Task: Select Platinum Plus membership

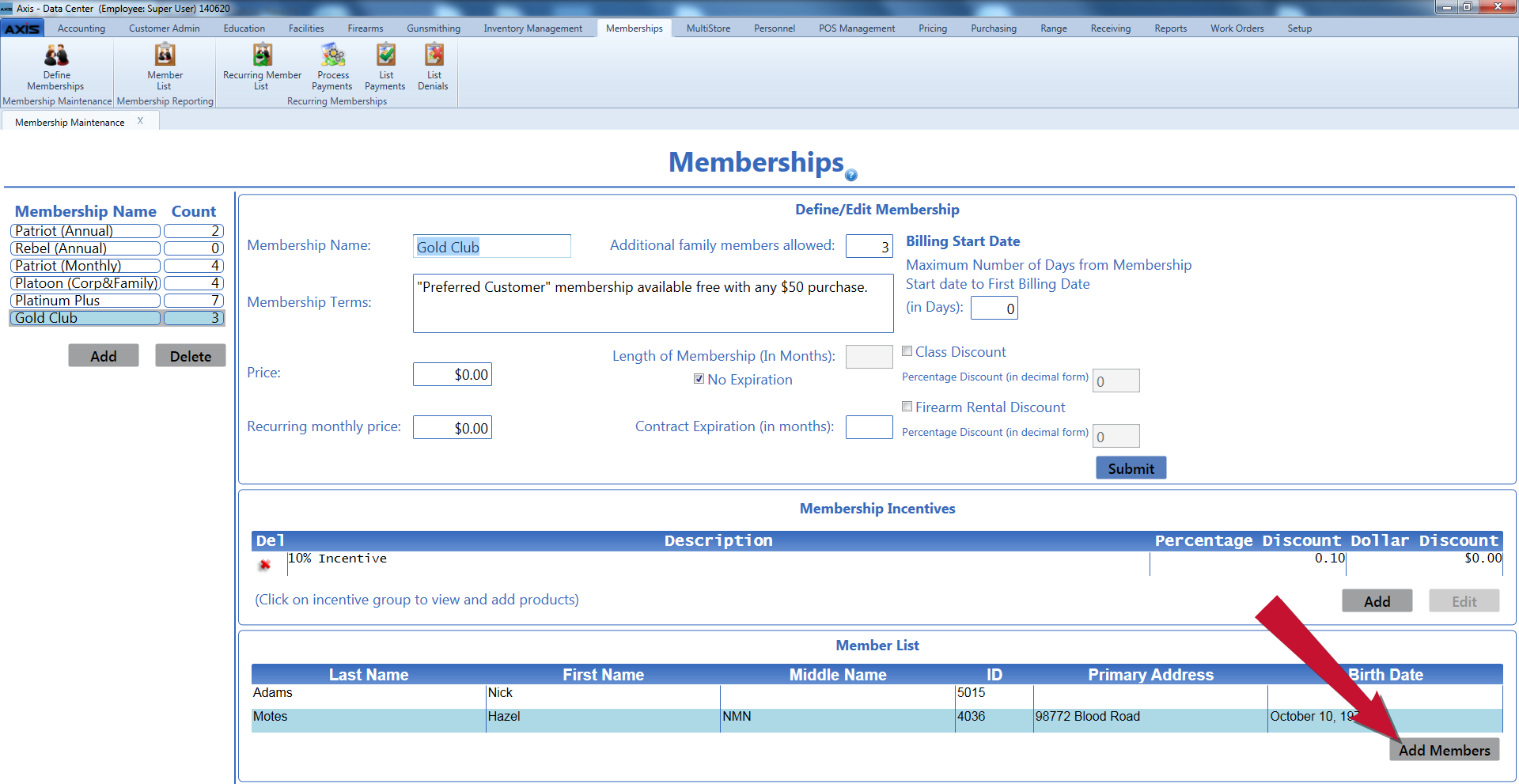Action: pos(85,301)
